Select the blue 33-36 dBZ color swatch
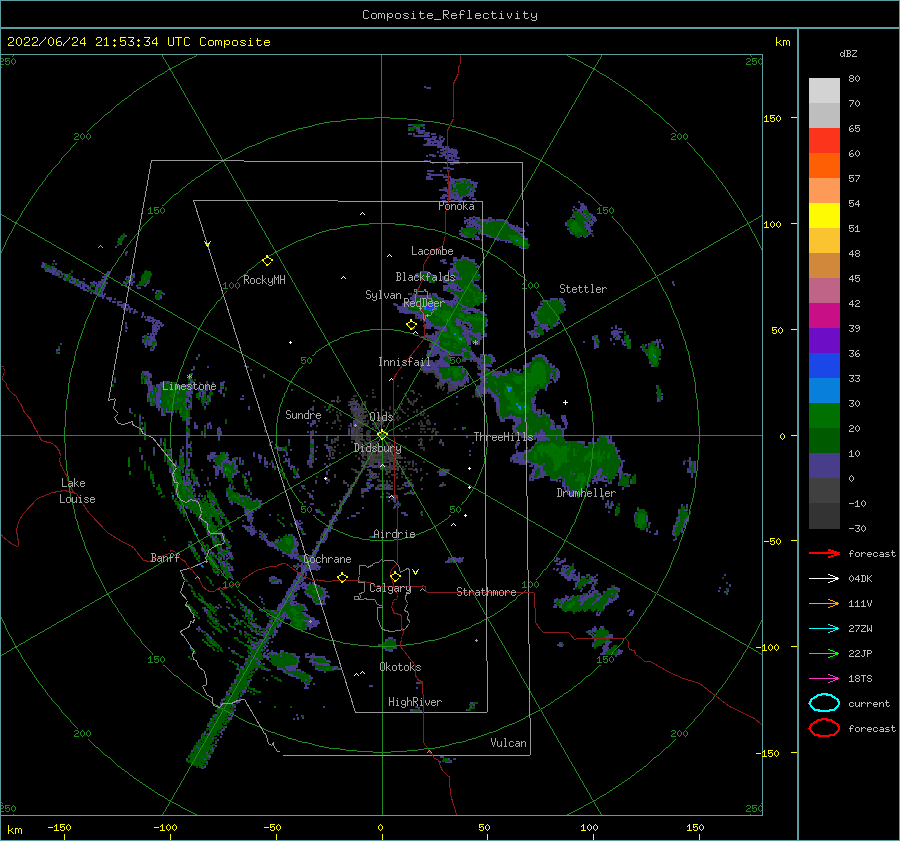 (x=824, y=366)
